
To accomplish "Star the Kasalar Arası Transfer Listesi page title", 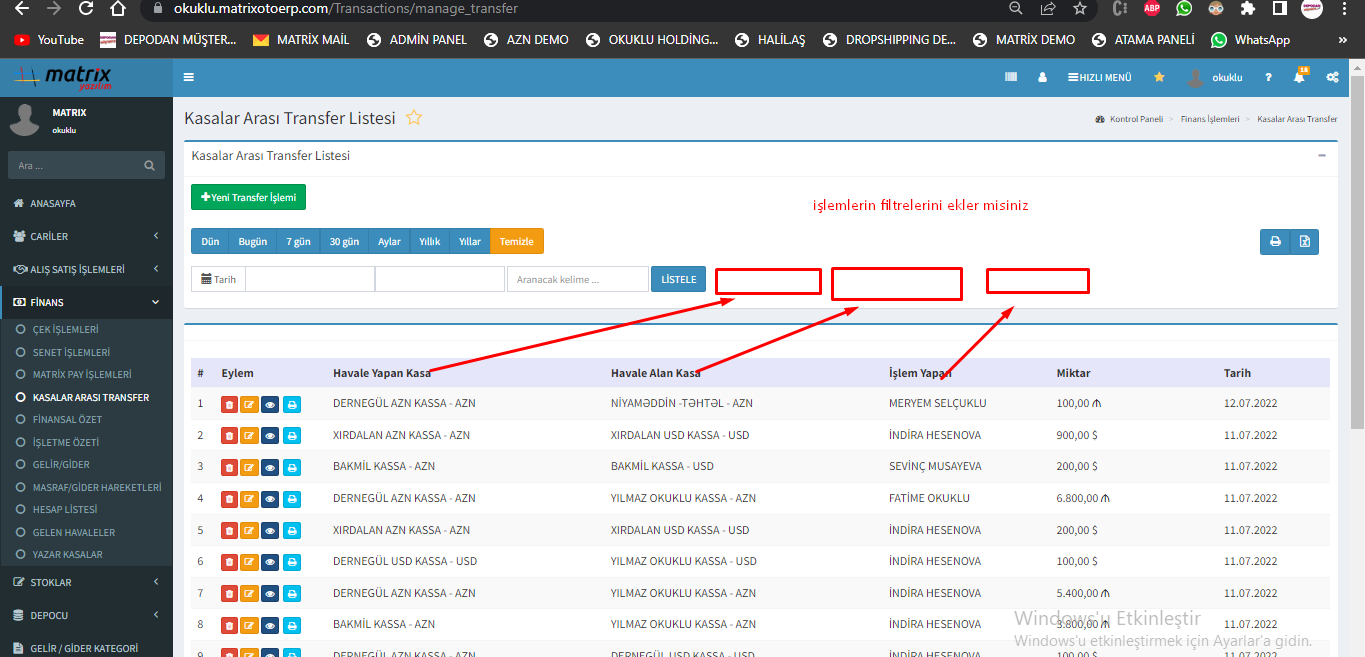I will [414, 118].
